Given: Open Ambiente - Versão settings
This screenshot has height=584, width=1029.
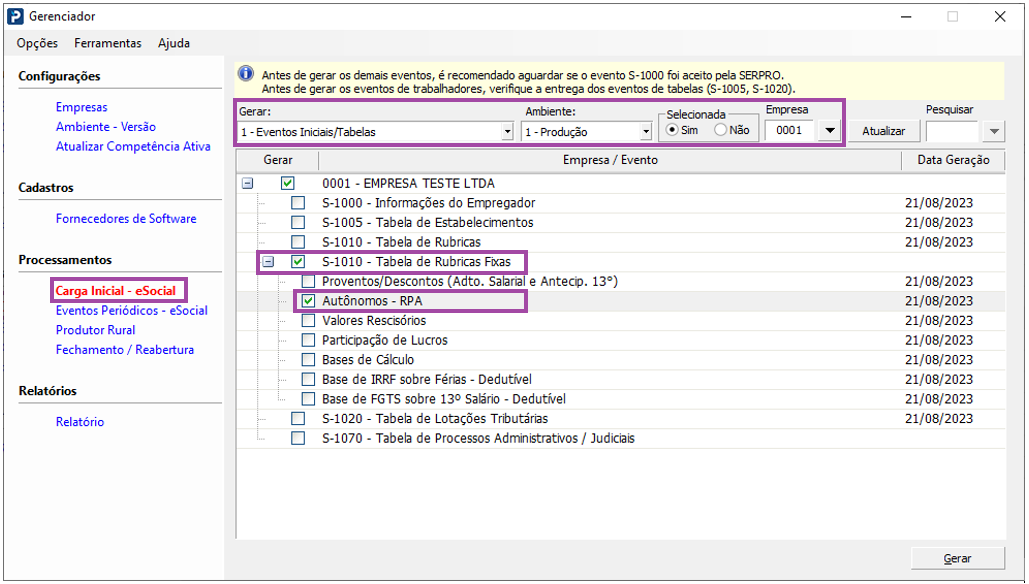Looking at the screenshot, I should point(106,127).
